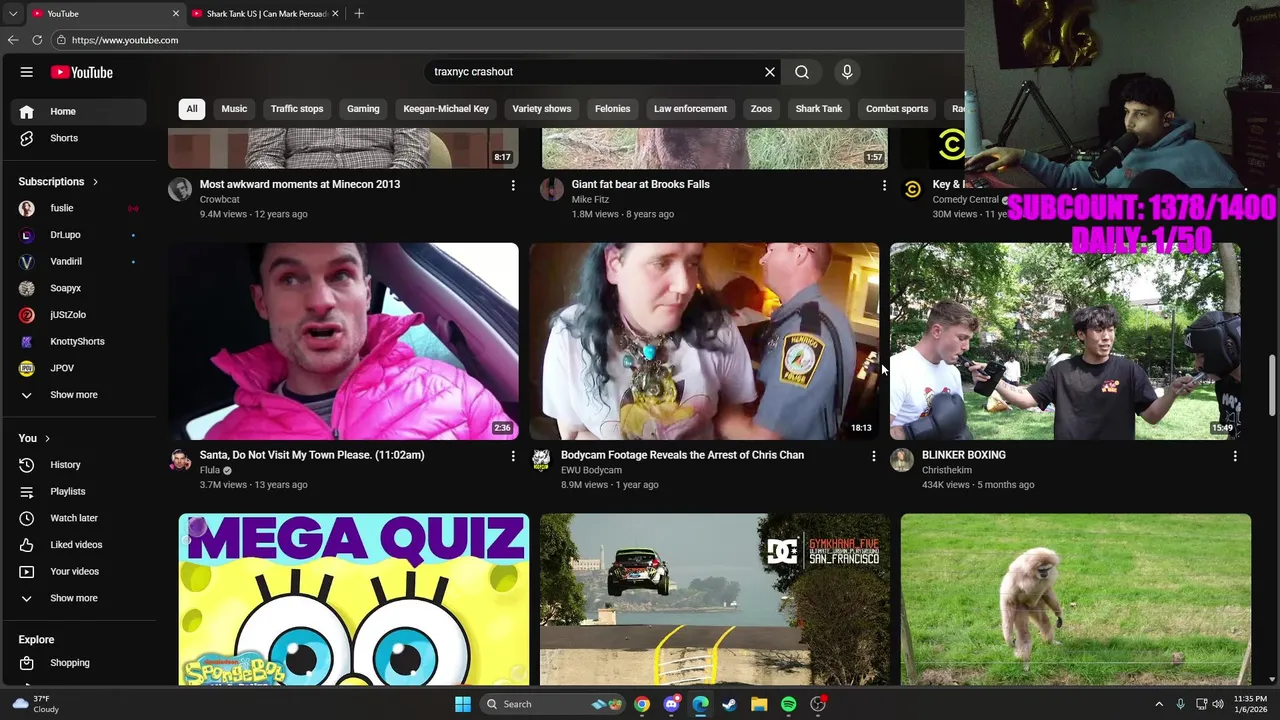This screenshot has height=720, width=1280.
Task: Select the Law enforcement filter chip
Action: tap(690, 109)
